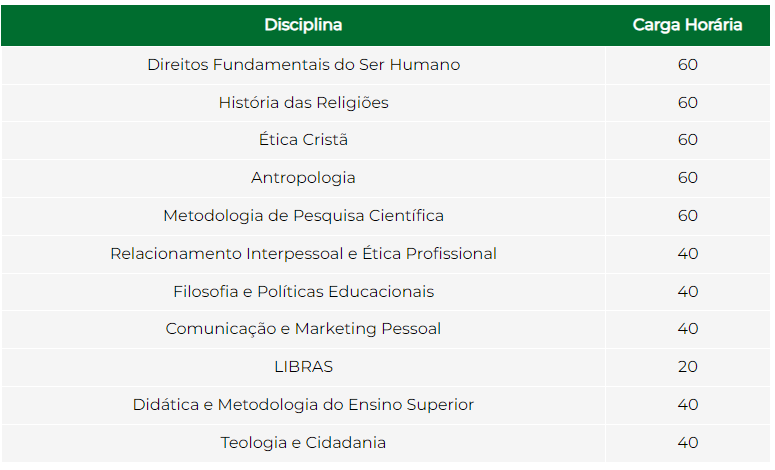Image resolution: width=775 pixels, height=470 pixels.
Task: Click the 20 hours value for LIBRAS
Action: pyautogui.click(x=688, y=367)
